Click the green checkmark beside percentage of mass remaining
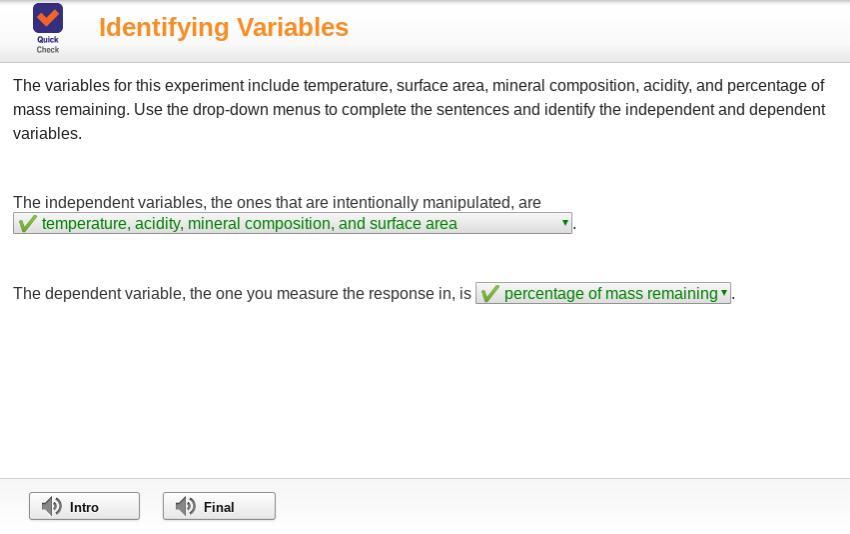 pos(489,294)
